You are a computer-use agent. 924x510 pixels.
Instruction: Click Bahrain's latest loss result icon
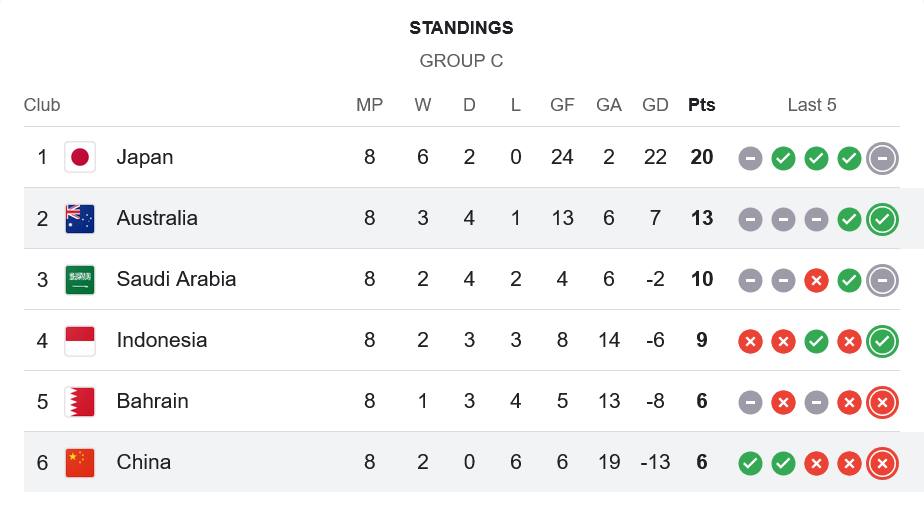click(882, 402)
